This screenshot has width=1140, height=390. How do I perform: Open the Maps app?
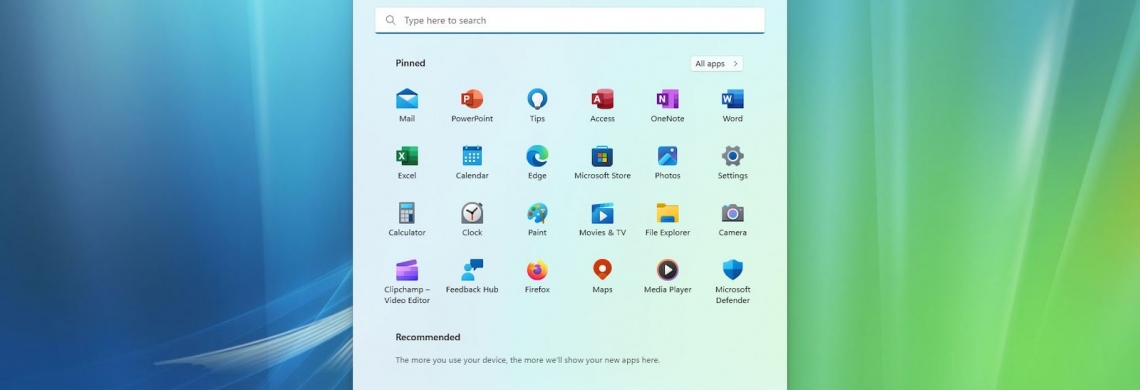coord(602,276)
